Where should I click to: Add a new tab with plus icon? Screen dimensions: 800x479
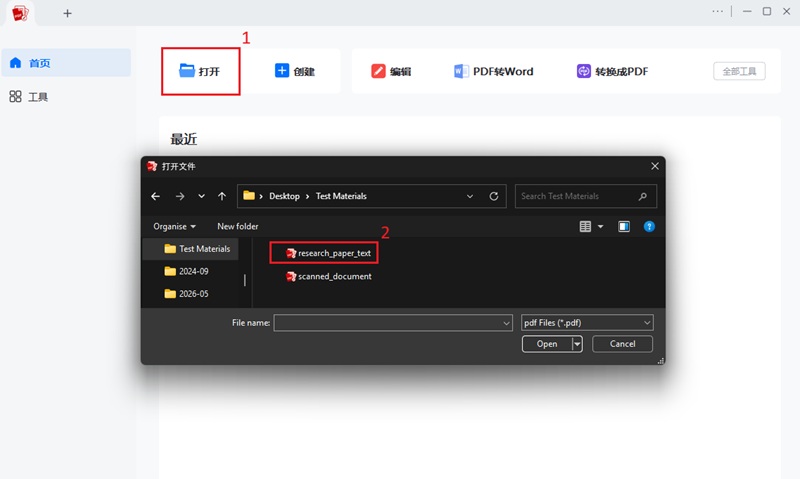click(x=67, y=13)
